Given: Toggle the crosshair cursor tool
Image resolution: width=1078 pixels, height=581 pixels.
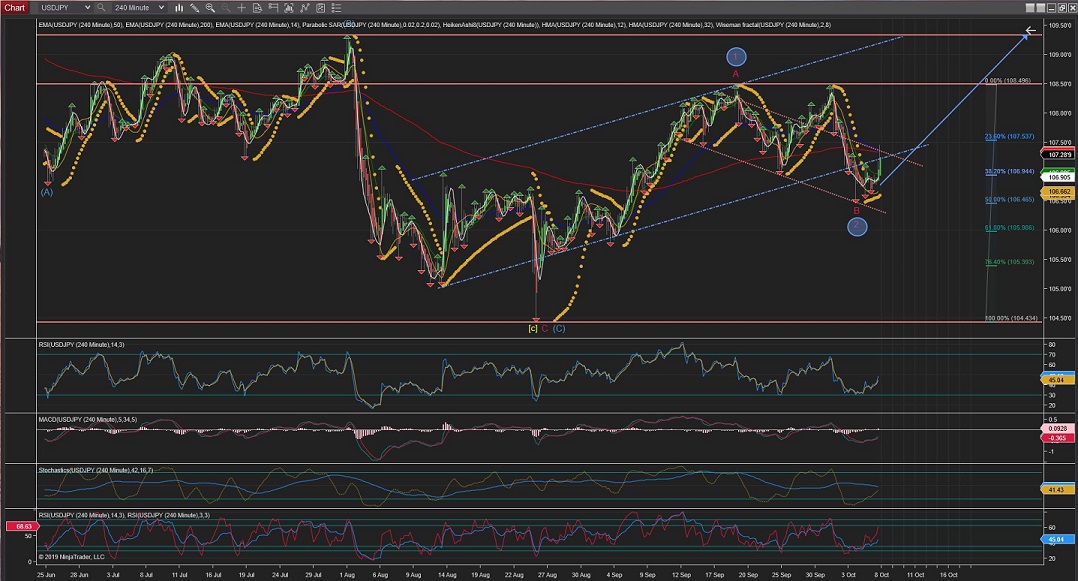Looking at the screenshot, I should coord(242,7).
